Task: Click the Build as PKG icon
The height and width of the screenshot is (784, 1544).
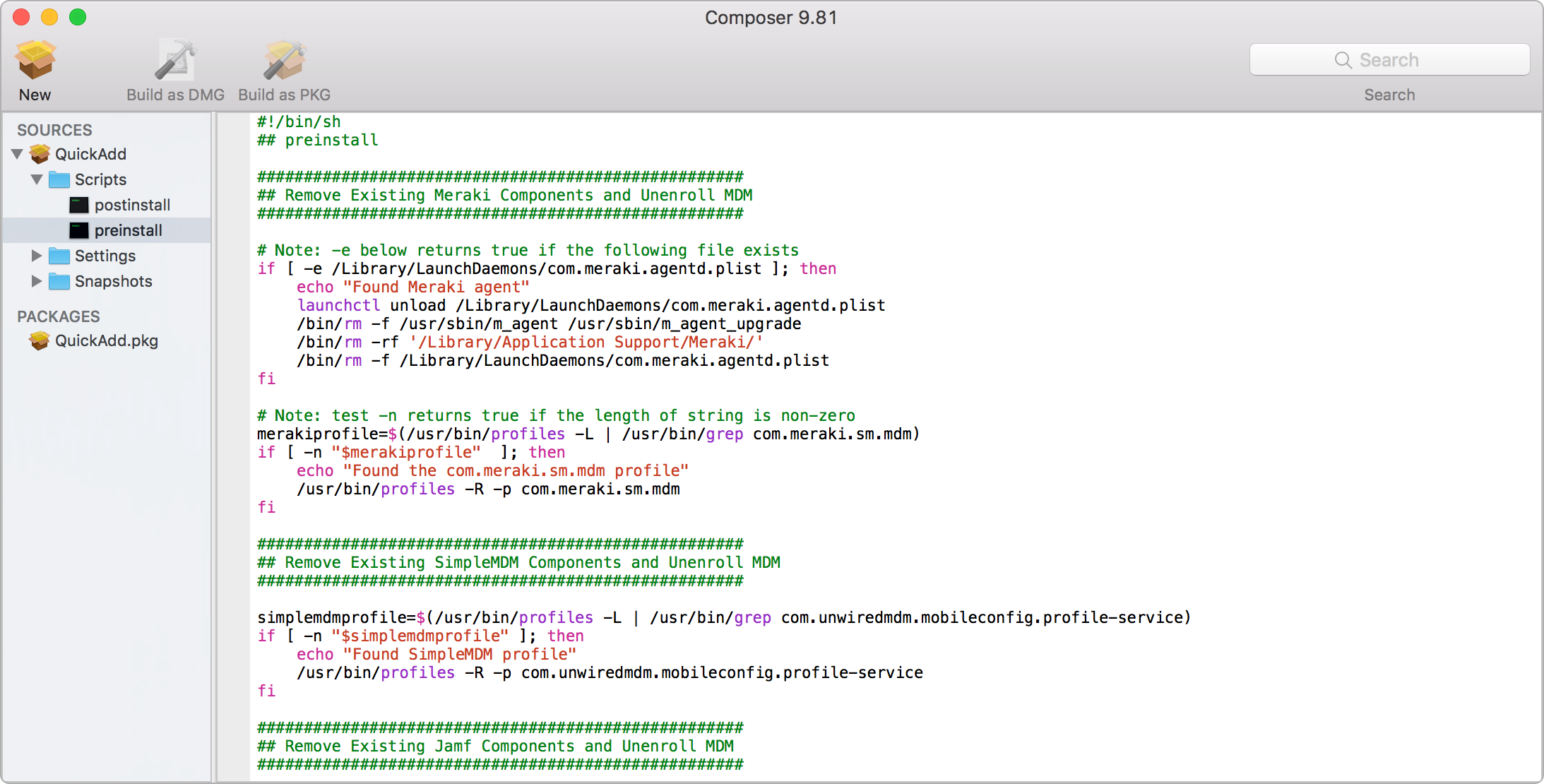Action: (284, 60)
